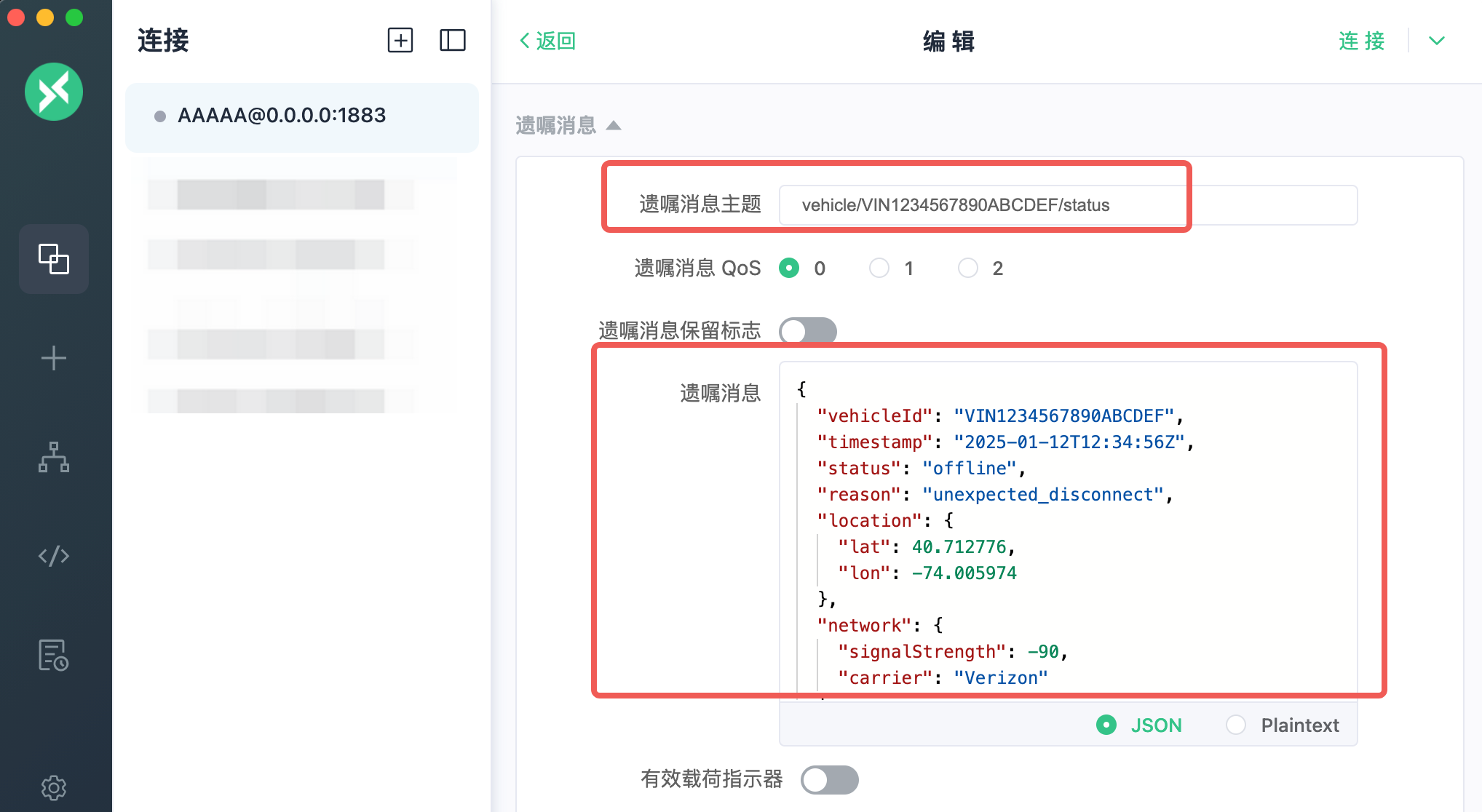
Task: Open the Viewer tree-structure icon
Action: tap(54, 457)
